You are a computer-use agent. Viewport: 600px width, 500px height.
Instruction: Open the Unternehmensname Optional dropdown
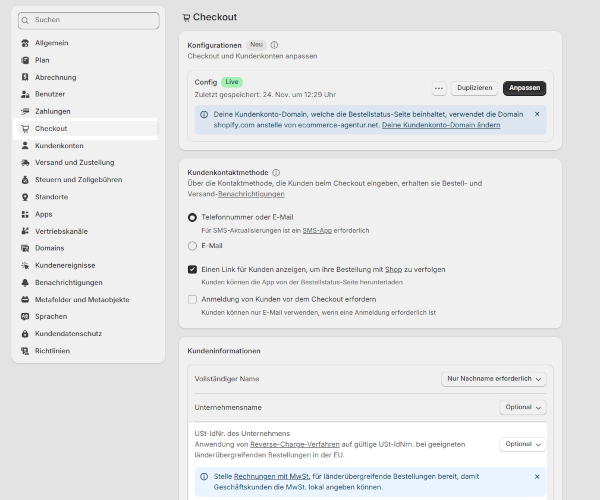pos(523,408)
